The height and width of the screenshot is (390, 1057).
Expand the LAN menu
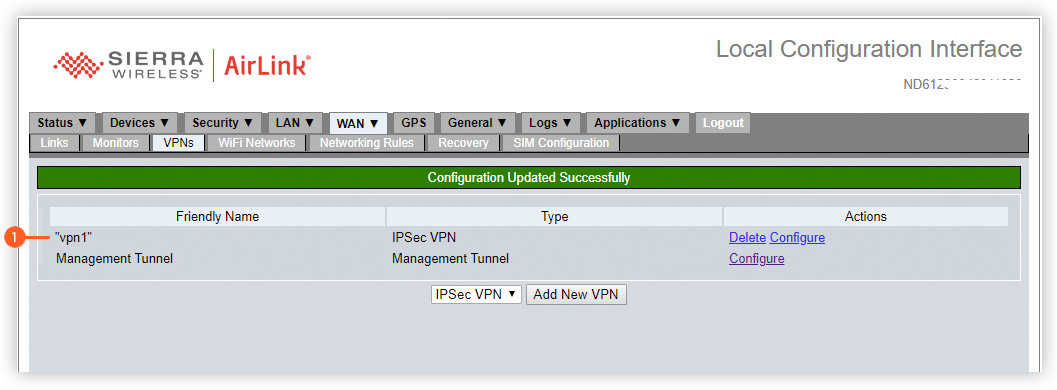click(x=295, y=123)
